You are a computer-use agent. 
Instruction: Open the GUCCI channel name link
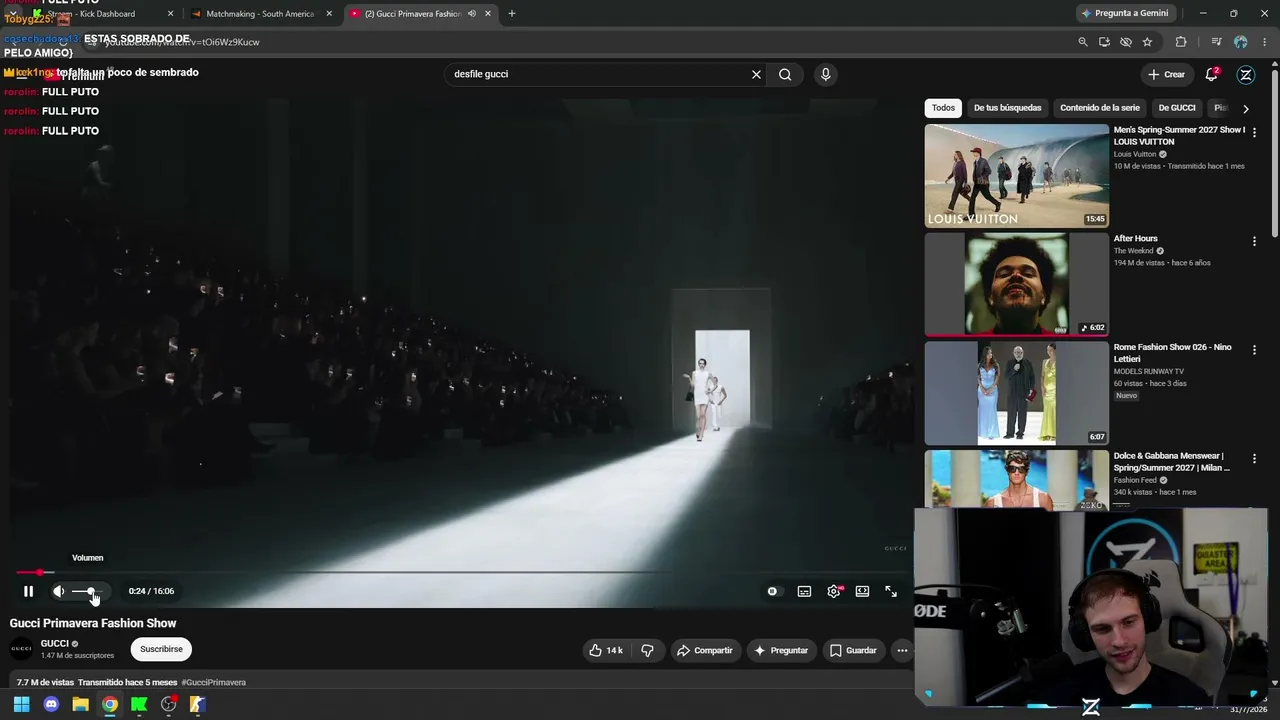(x=55, y=644)
